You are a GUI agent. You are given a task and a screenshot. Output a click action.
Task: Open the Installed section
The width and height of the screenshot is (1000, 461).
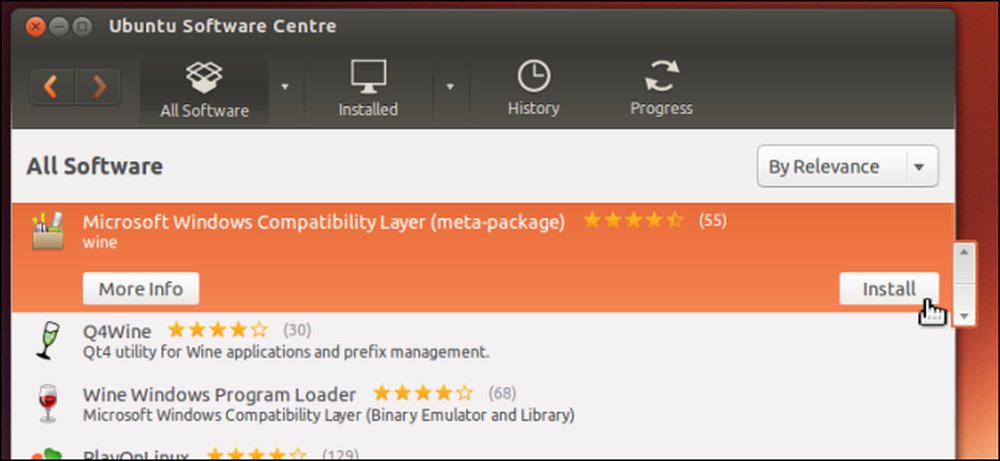[x=368, y=89]
